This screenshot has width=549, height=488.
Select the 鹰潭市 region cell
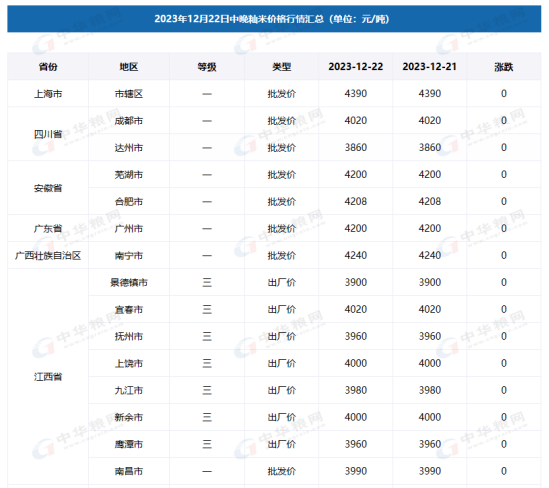coord(129,444)
